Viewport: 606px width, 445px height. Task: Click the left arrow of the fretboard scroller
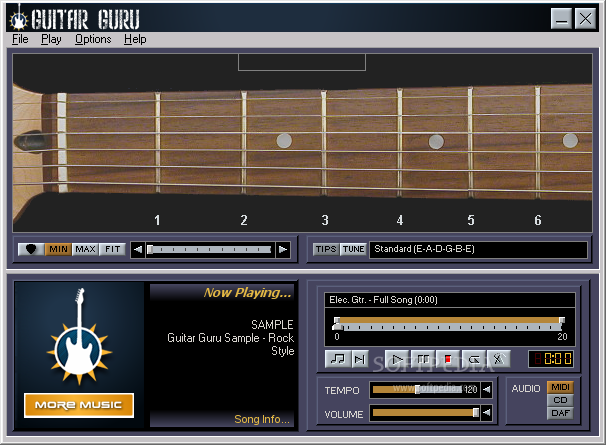coord(138,249)
